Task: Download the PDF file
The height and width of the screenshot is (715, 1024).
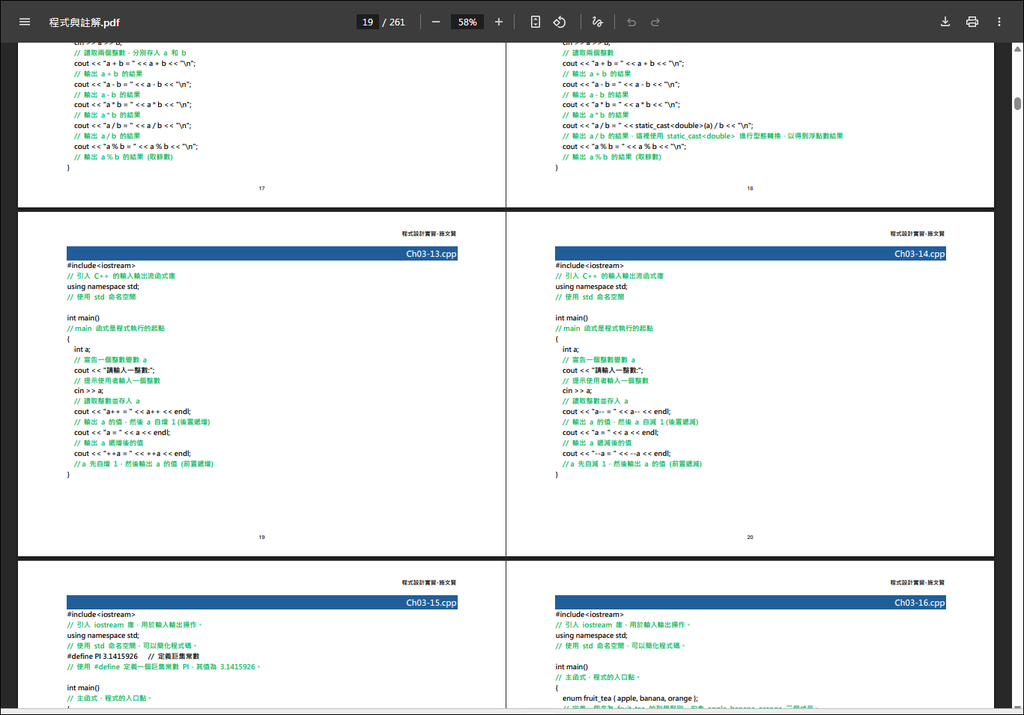Action: click(945, 22)
